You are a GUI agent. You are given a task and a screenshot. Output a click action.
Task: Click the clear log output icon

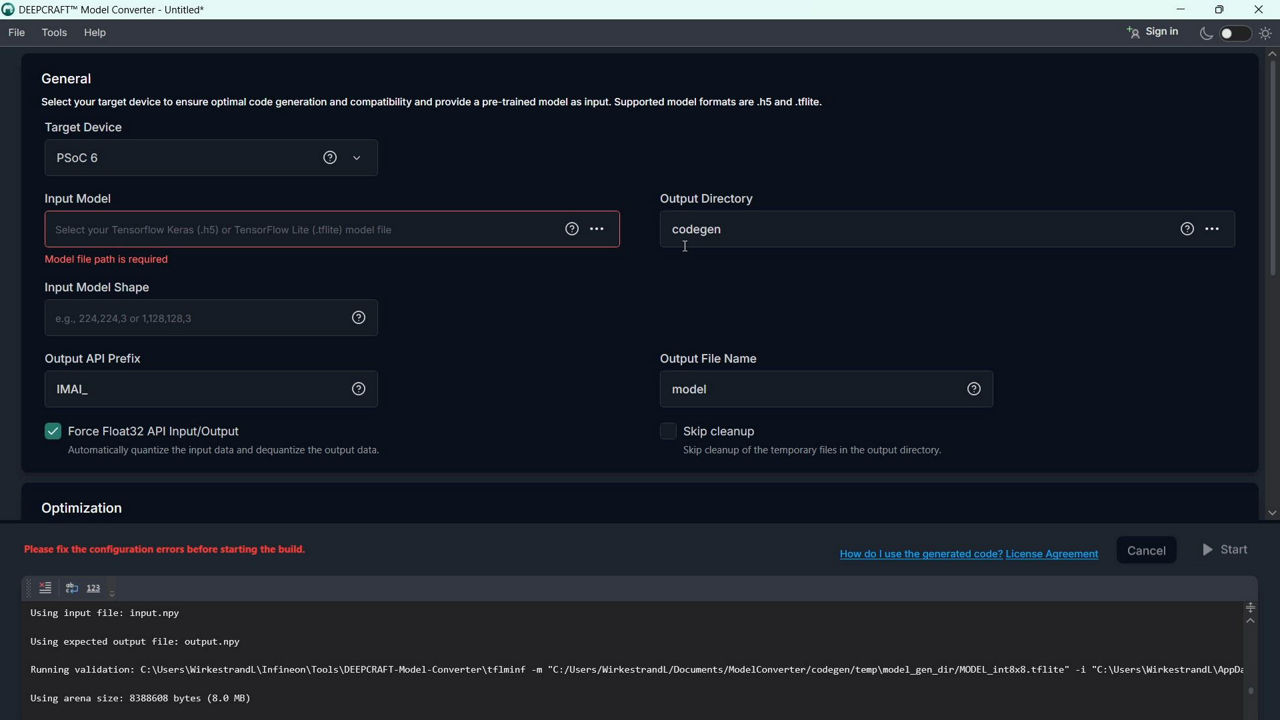click(45, 588)
